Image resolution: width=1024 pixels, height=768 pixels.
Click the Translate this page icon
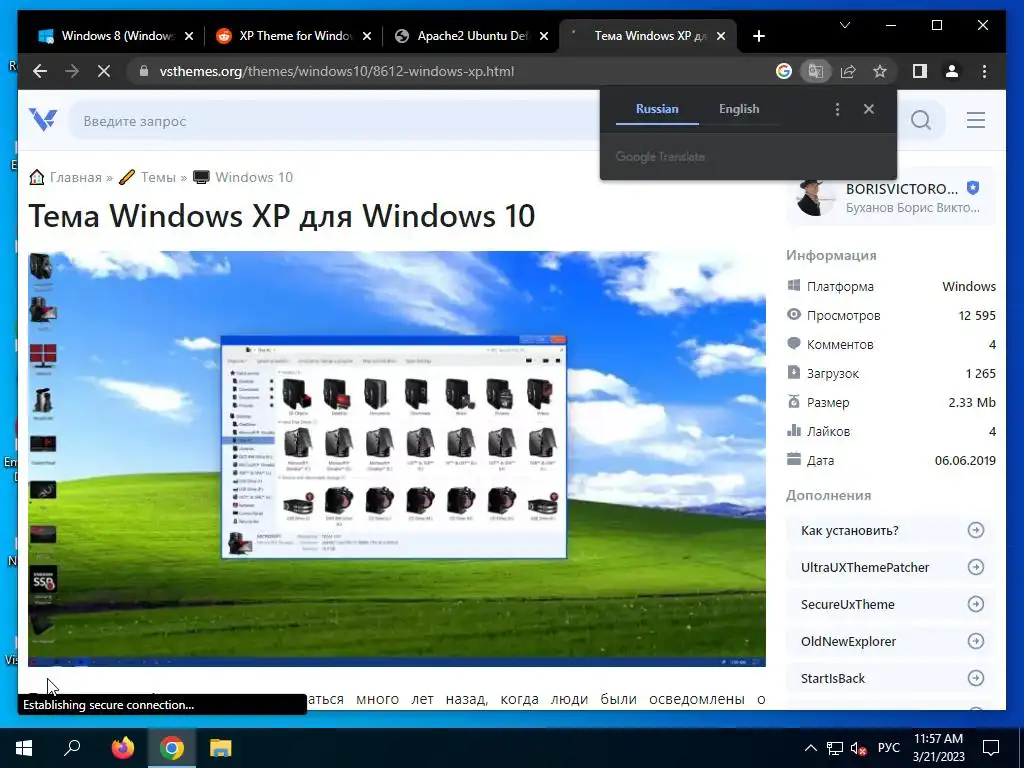point(816,71)
